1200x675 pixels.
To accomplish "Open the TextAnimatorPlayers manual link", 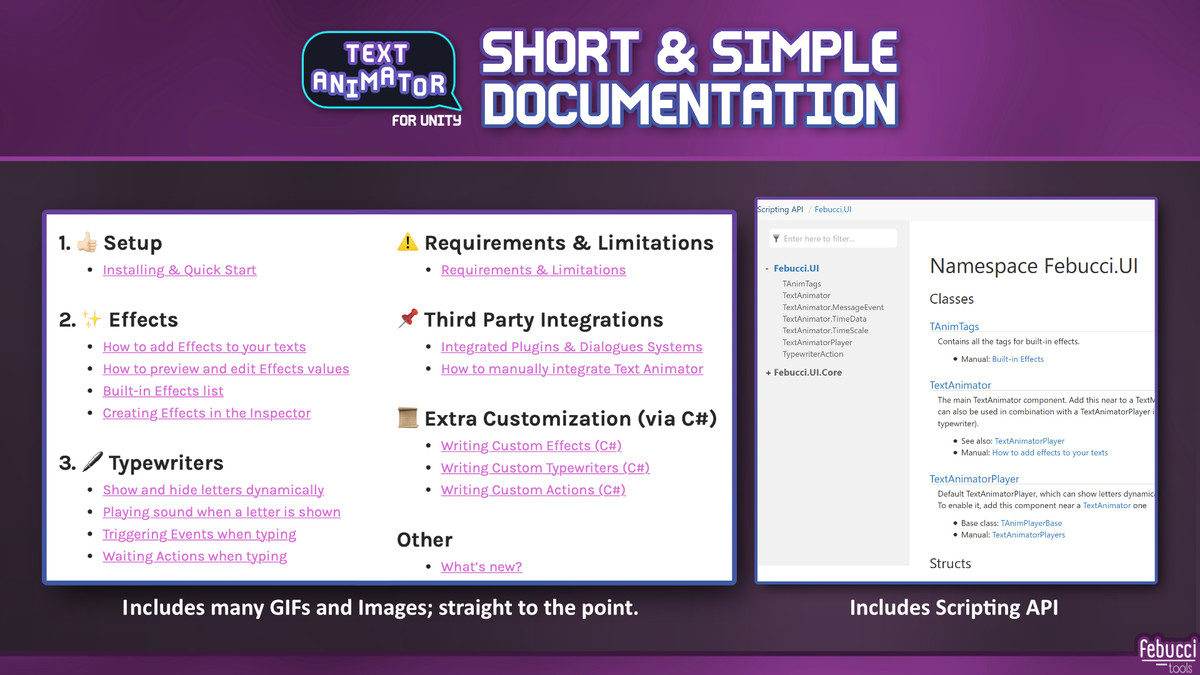I will pos(1028,535).
